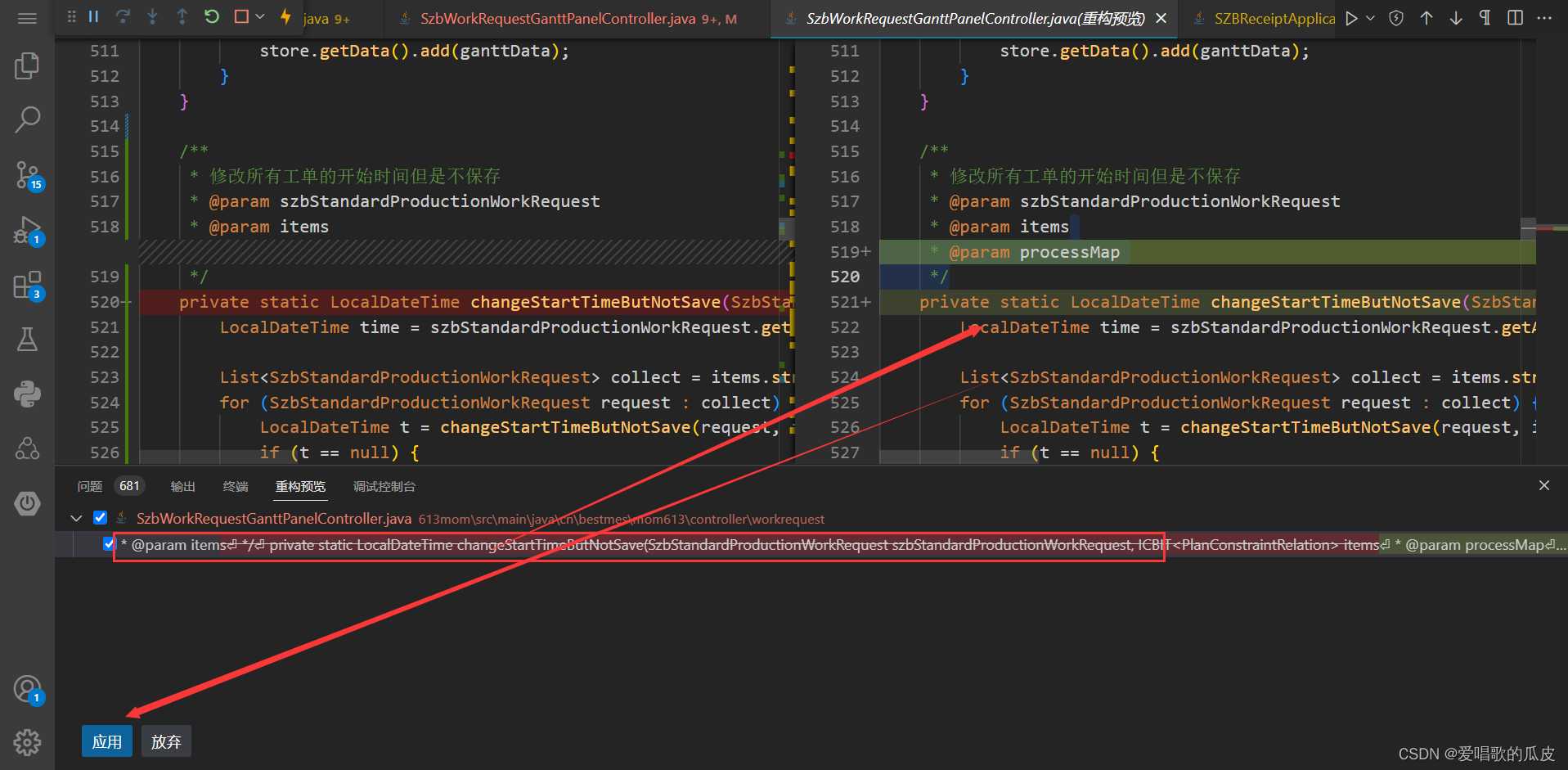
Task: Stop the debug session
Action: pos(241,16)
